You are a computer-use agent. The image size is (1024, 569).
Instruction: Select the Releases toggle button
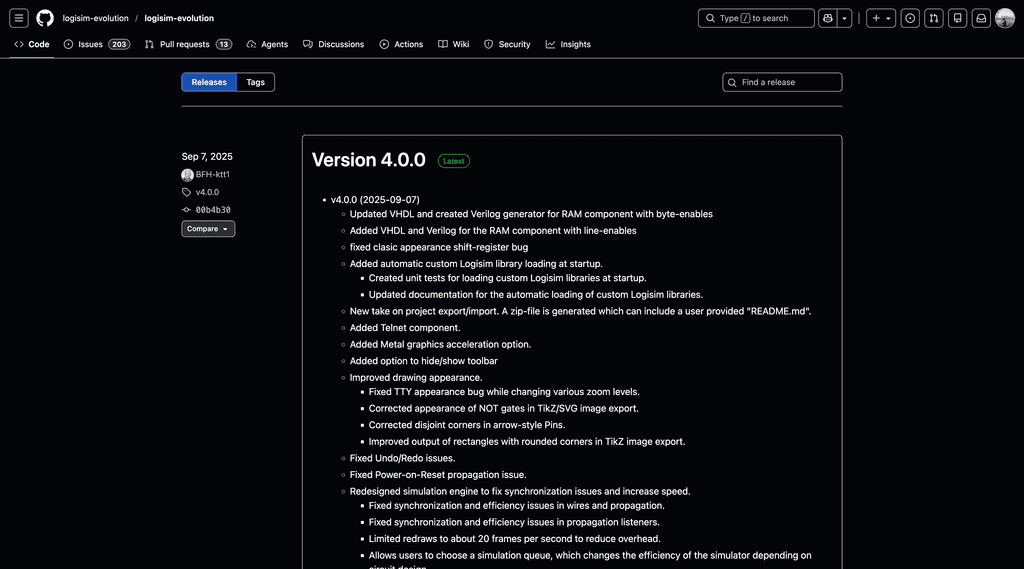click(x=209, y=82)
